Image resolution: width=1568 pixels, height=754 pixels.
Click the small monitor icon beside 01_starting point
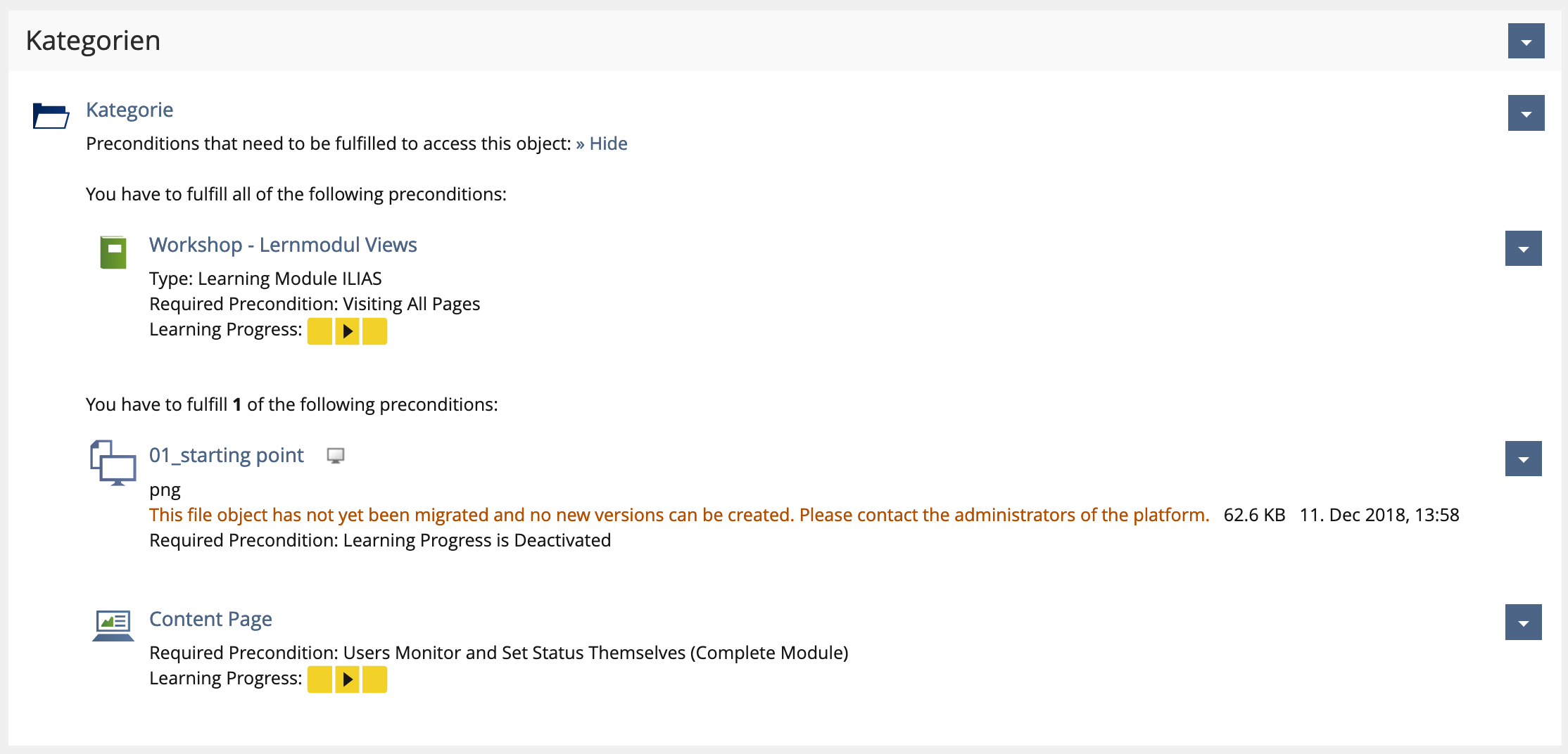click(336, 456)
